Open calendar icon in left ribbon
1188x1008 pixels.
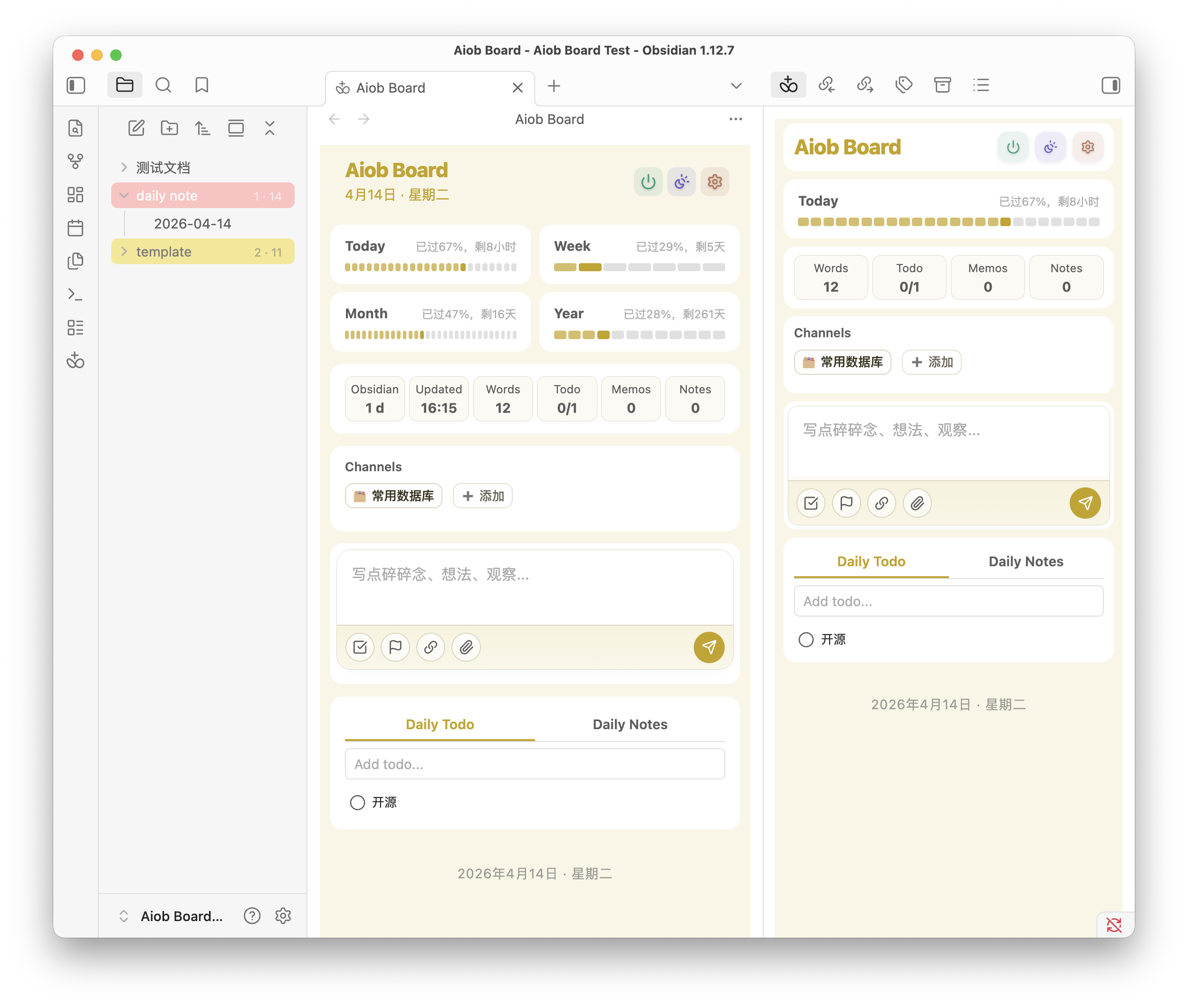click(x=76, y=228)
